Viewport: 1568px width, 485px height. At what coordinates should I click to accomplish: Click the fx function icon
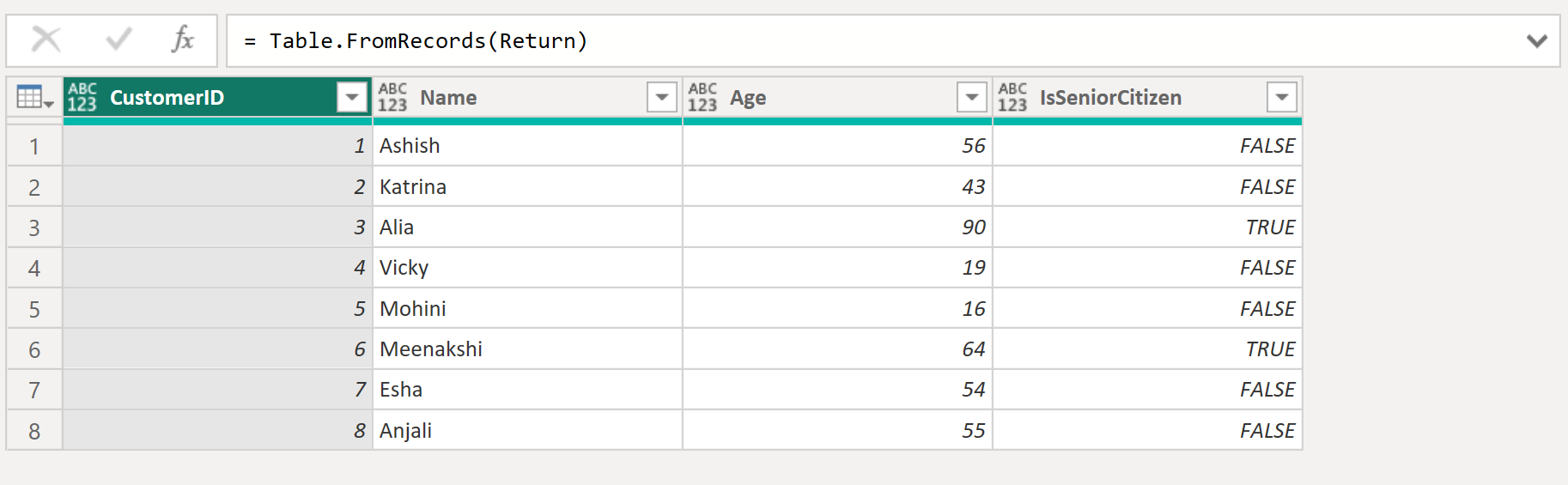[x=182, y=39]
